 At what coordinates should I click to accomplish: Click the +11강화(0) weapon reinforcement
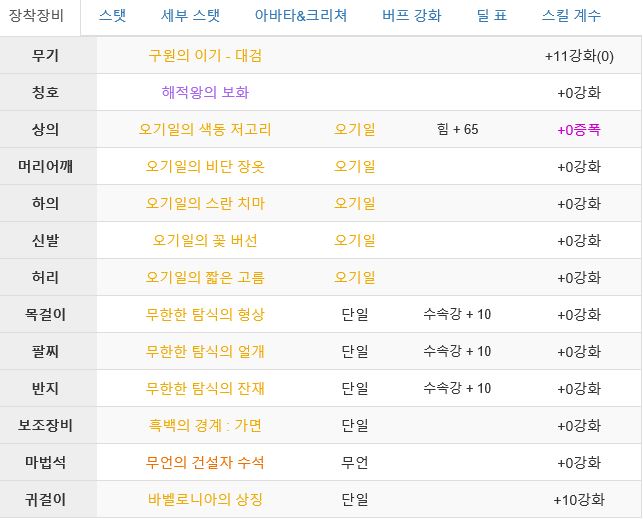[579, 56]
